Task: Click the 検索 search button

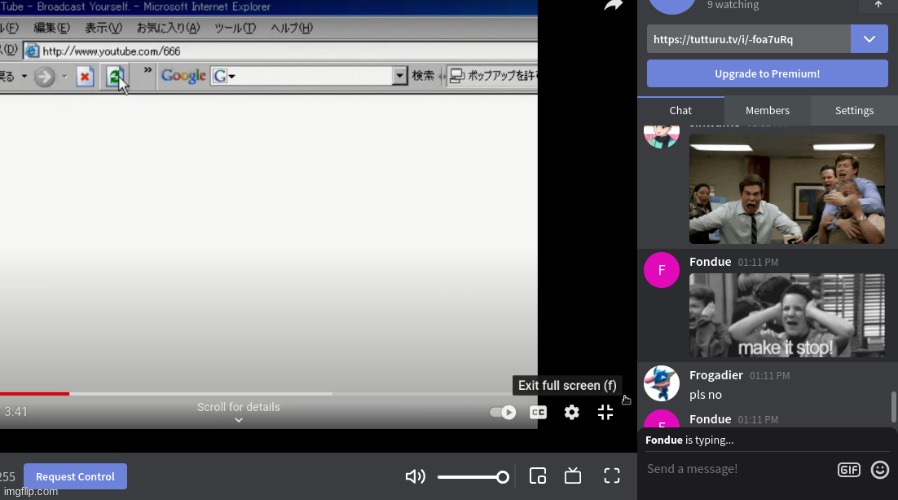Action: pos(423,76)
